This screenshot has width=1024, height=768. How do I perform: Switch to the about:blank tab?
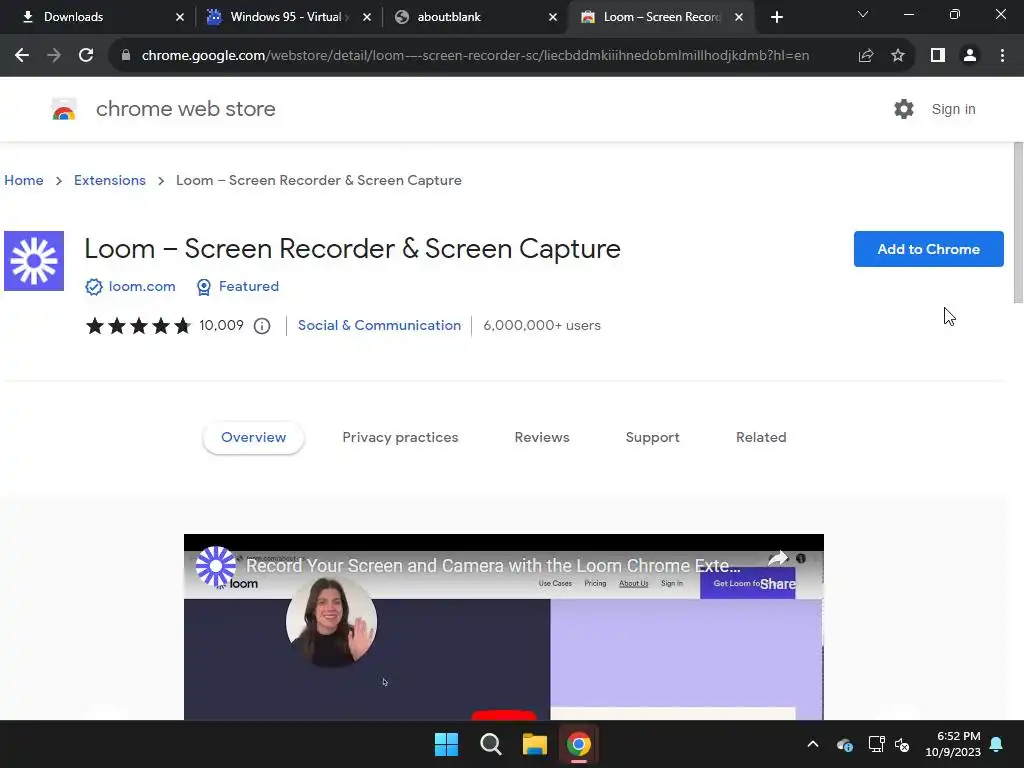pos(475,17)
